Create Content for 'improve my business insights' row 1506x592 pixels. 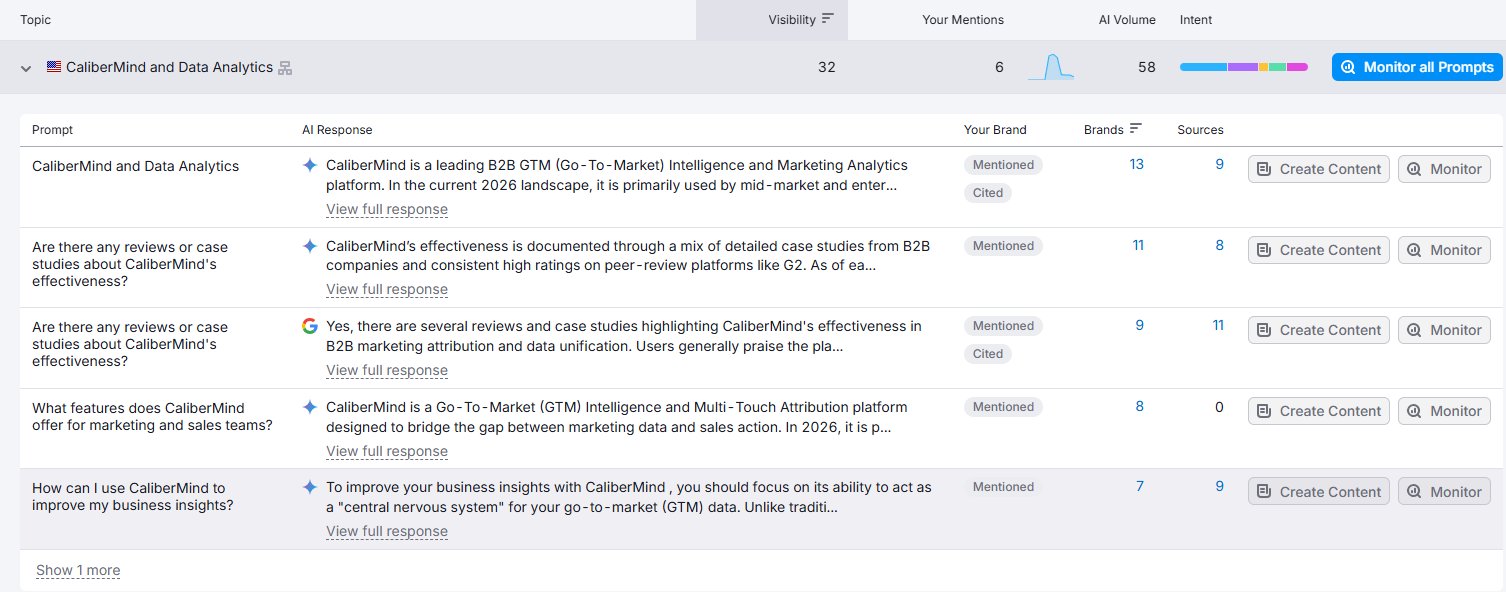1319,491
